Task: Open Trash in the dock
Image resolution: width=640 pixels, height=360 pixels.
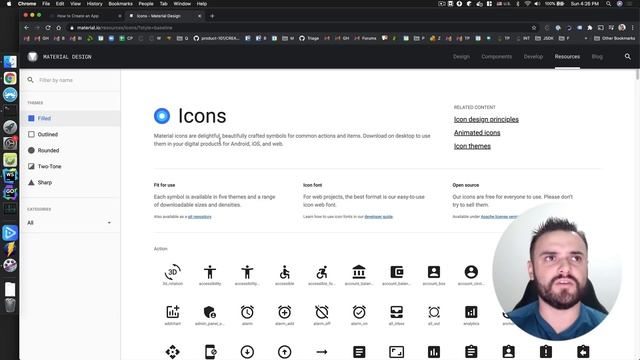Action: (10, 305)
